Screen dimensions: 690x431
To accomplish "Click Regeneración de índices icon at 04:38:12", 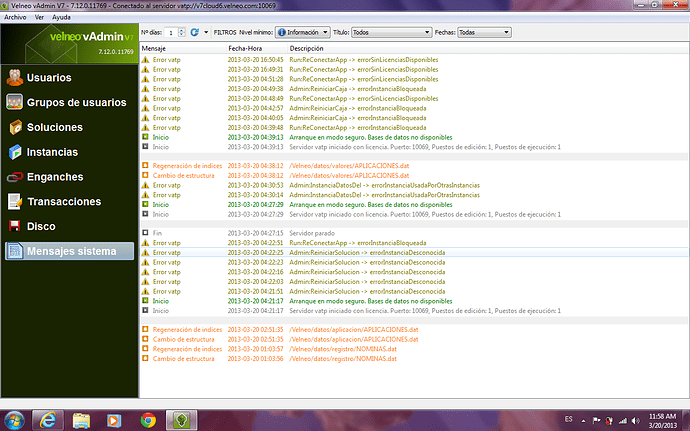I will (145, 166).
